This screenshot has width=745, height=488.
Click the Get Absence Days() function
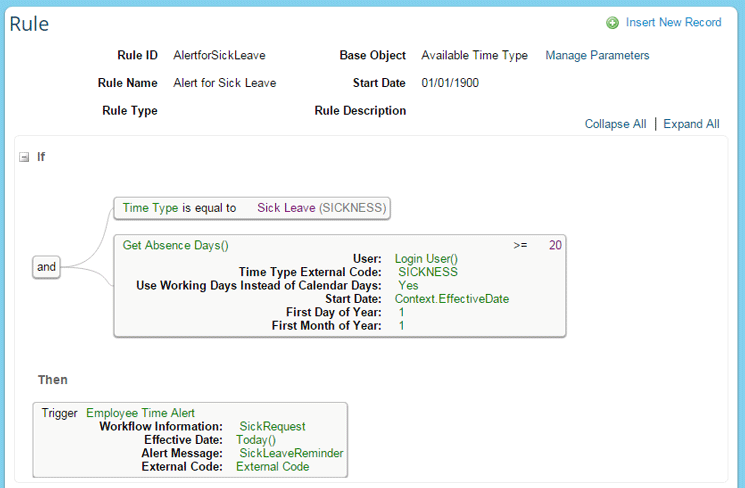(175, 244)
